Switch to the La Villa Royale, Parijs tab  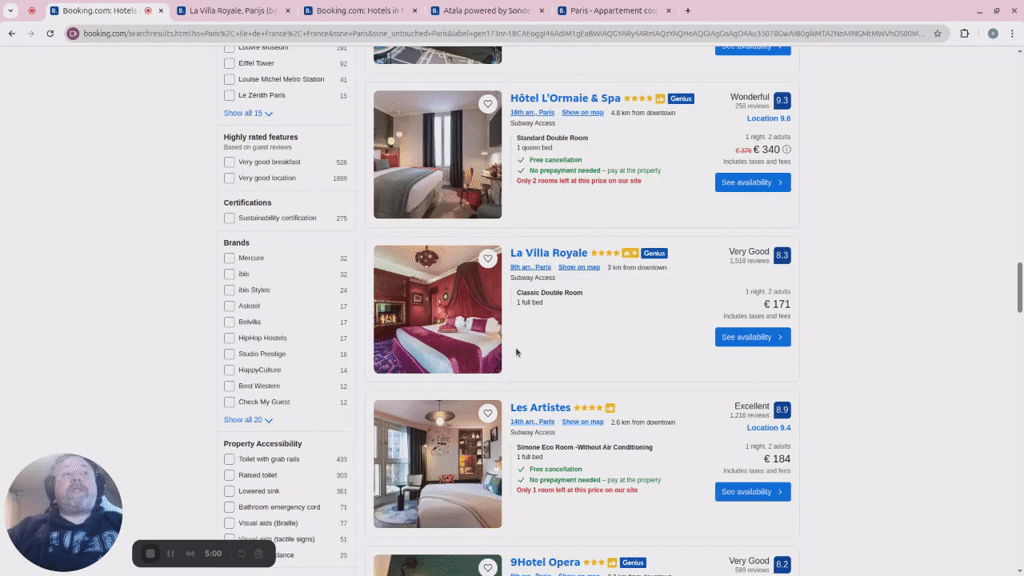[x=233, y=10]
